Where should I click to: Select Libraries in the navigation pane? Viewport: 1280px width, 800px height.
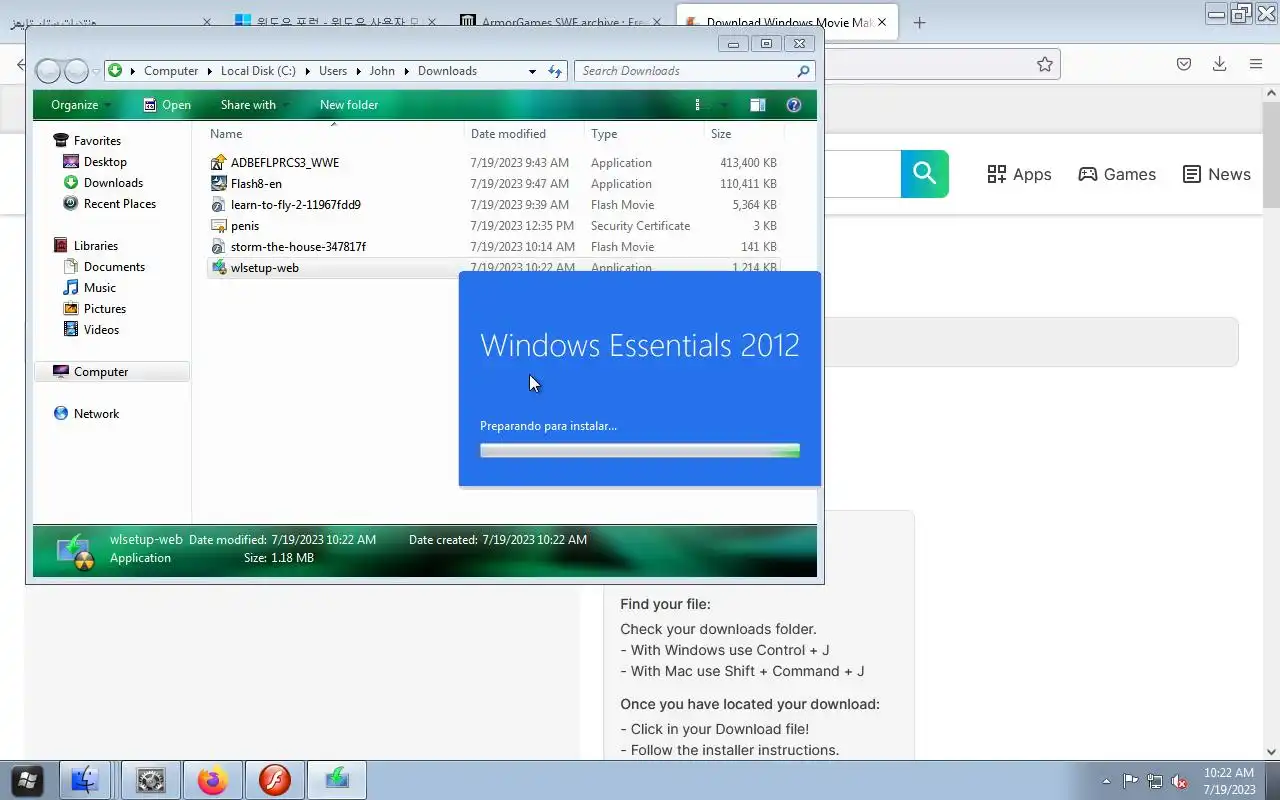pyautogui.click(x=95, y=246)
